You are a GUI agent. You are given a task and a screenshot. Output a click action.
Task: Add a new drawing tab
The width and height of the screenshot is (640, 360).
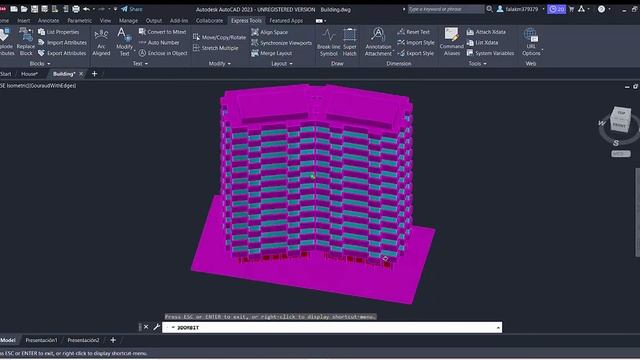click(x=94, y=74)
